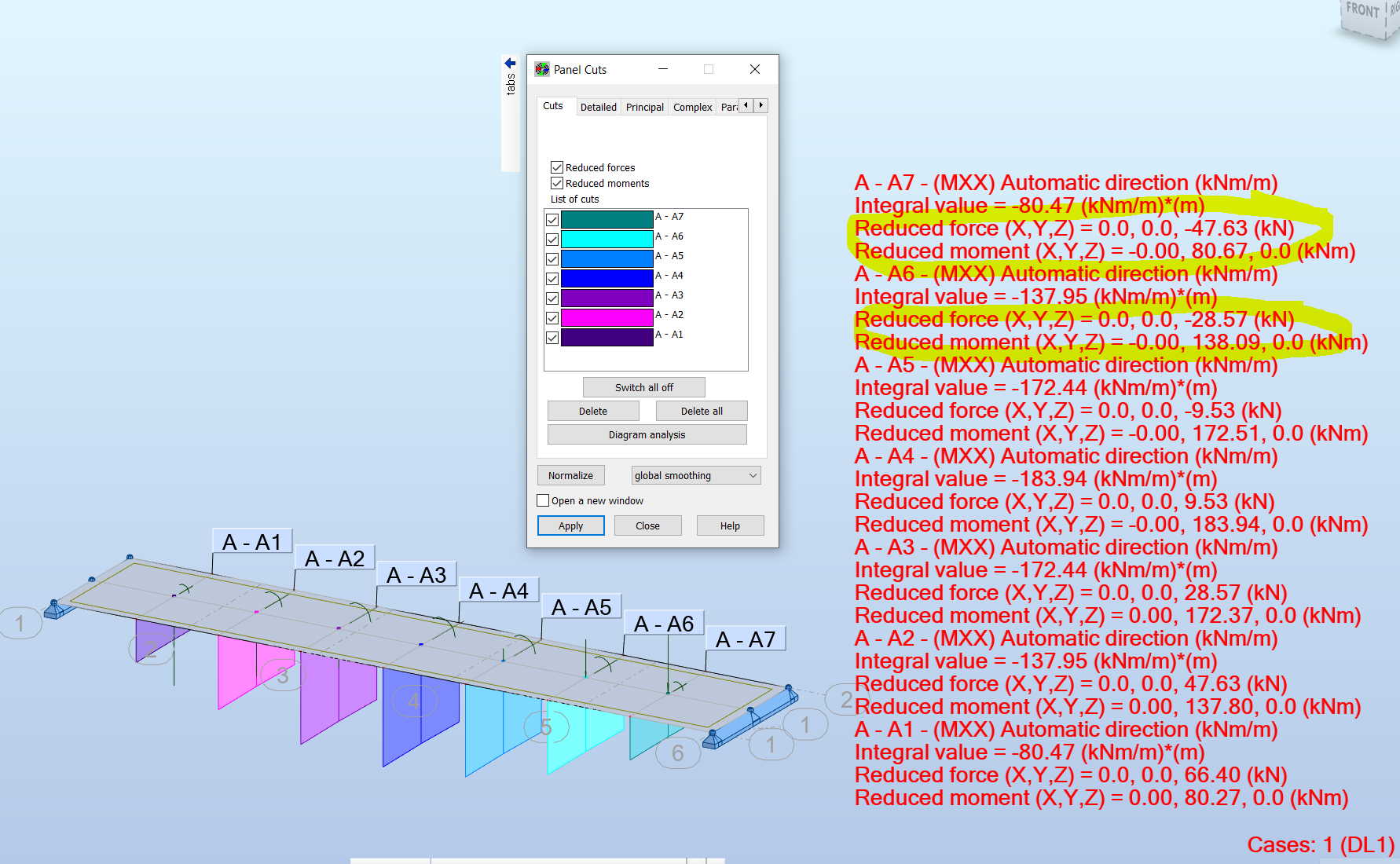
Task: Uncheck the Reduced moments option
Action: [x=558, y=182]
